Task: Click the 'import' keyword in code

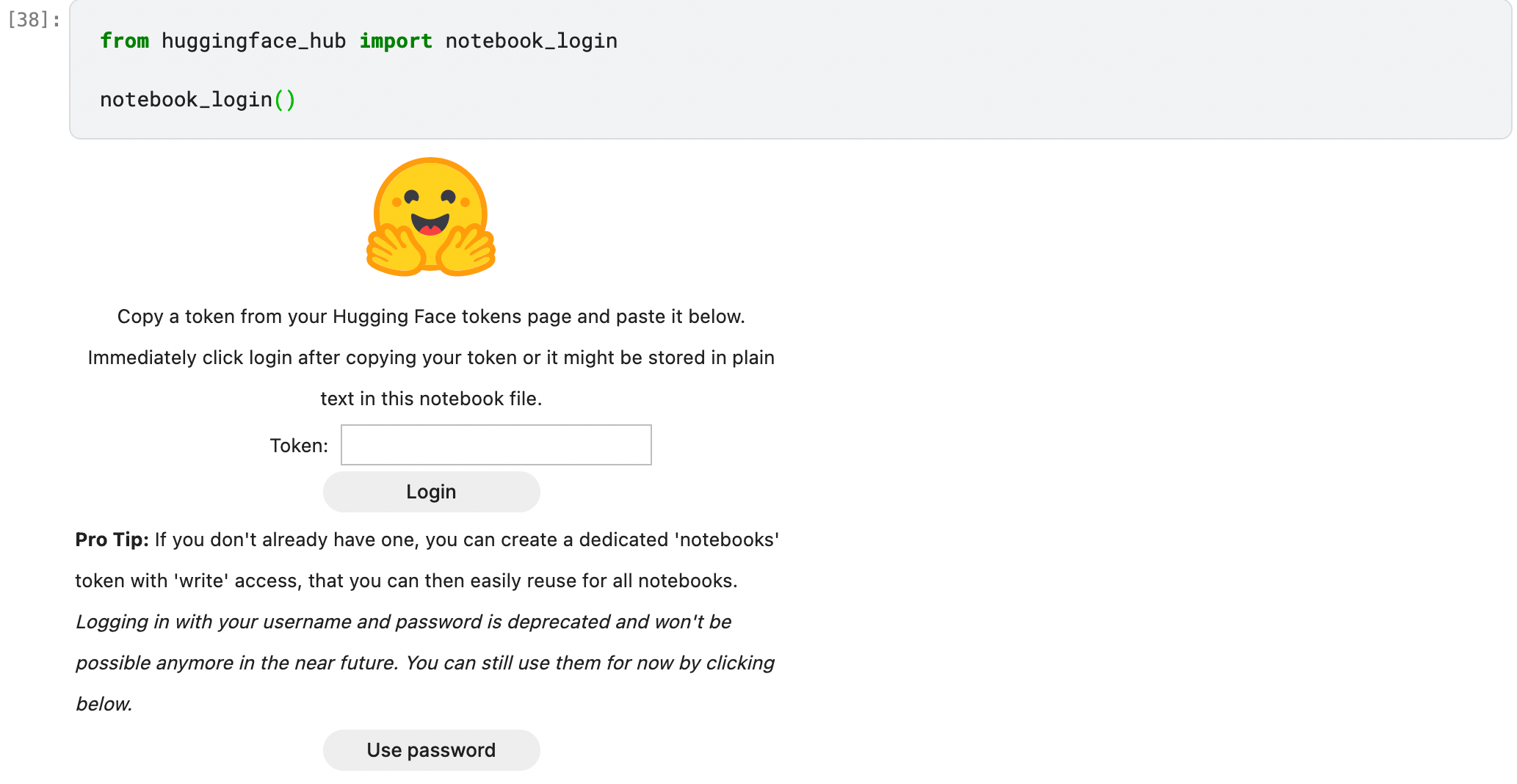Action: [395, 41]
